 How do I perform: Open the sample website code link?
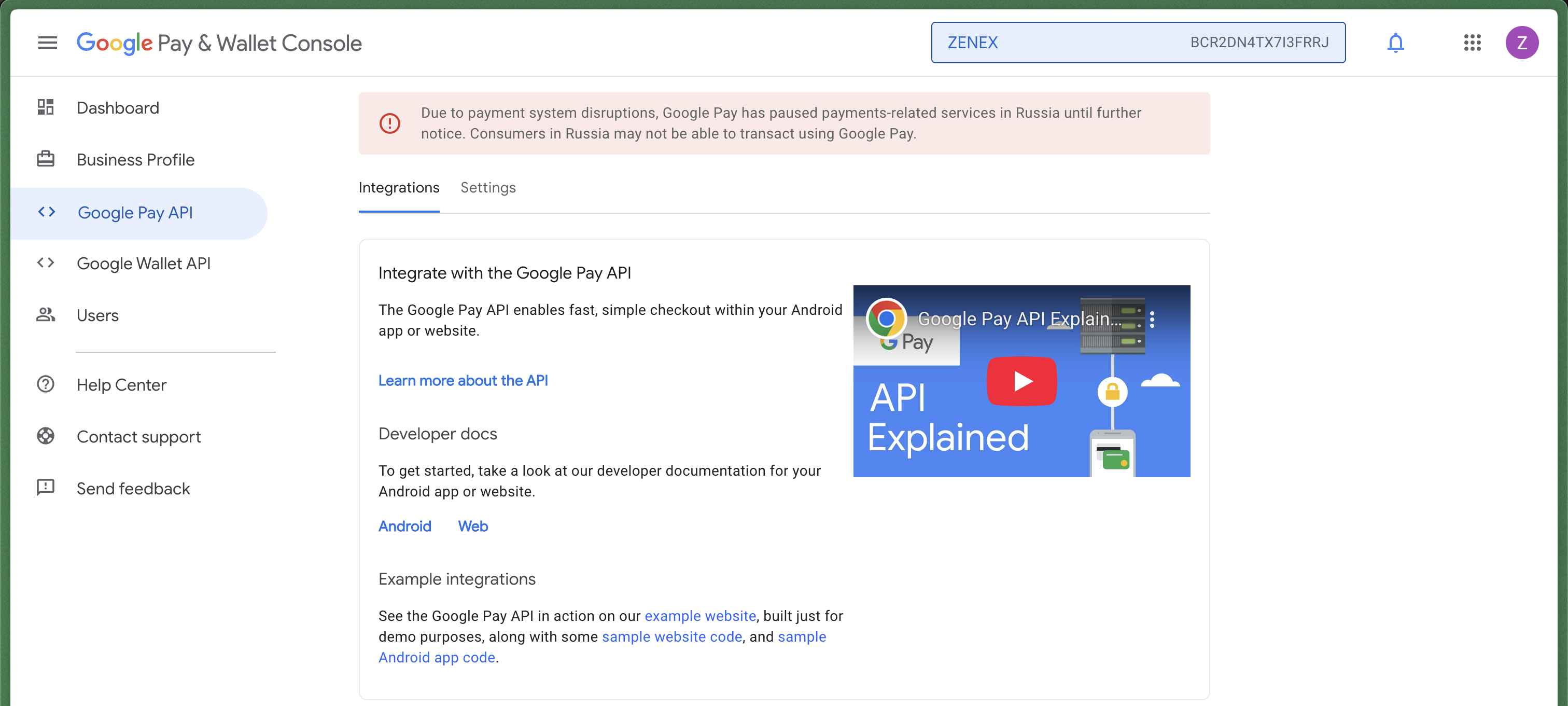[672, 636]
